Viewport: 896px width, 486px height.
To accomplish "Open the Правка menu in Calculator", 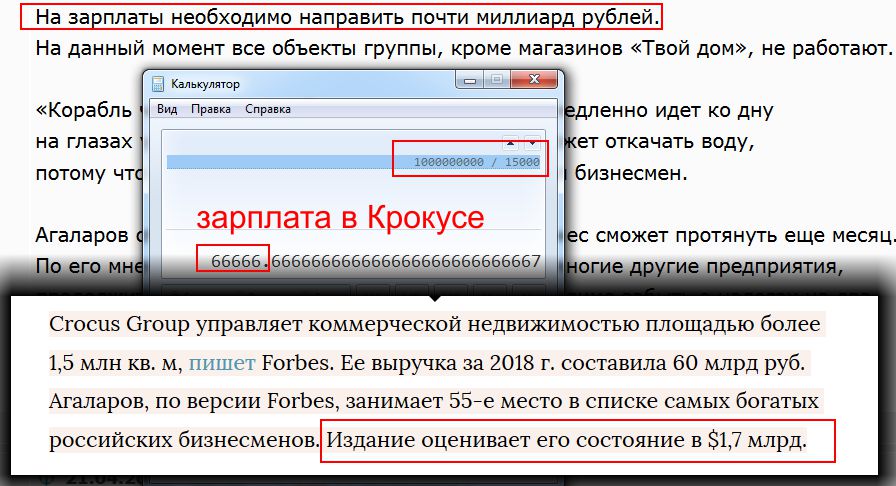I will coord(211,109).
